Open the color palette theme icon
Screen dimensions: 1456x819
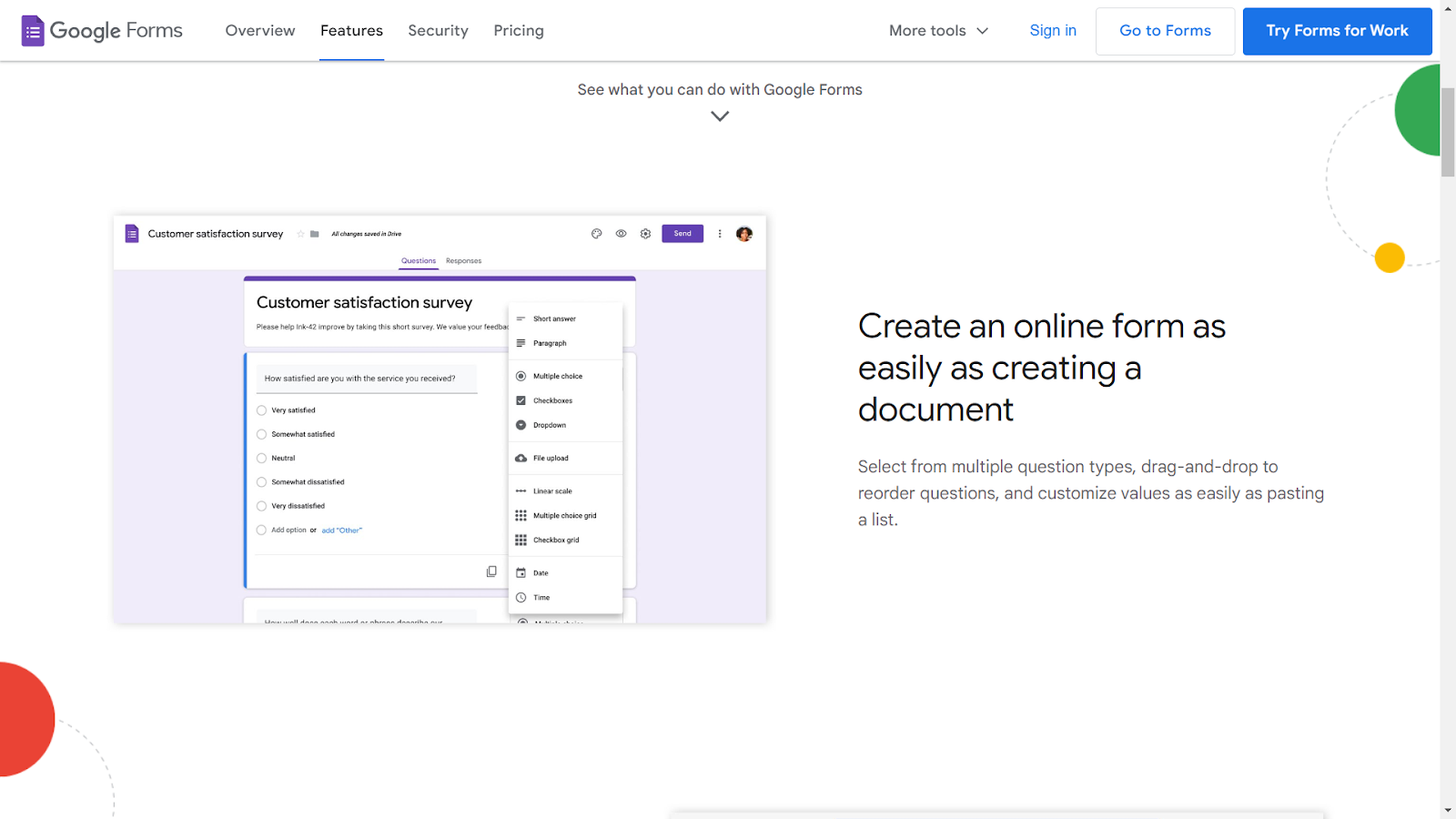(597, 234)
